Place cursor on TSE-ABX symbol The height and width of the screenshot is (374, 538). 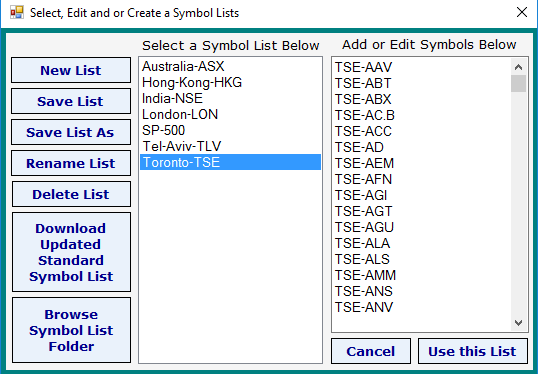pos(363,99)
